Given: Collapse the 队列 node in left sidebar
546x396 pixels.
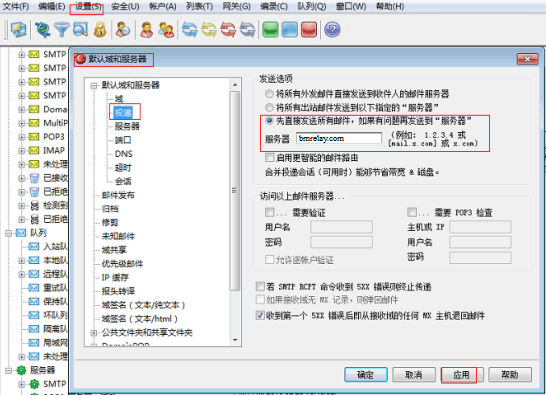Looking at the screenshot, I should [x=9, y=233].
